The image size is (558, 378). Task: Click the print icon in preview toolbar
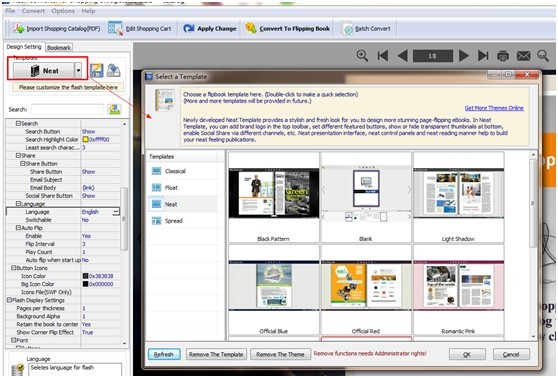pos(503,56)
